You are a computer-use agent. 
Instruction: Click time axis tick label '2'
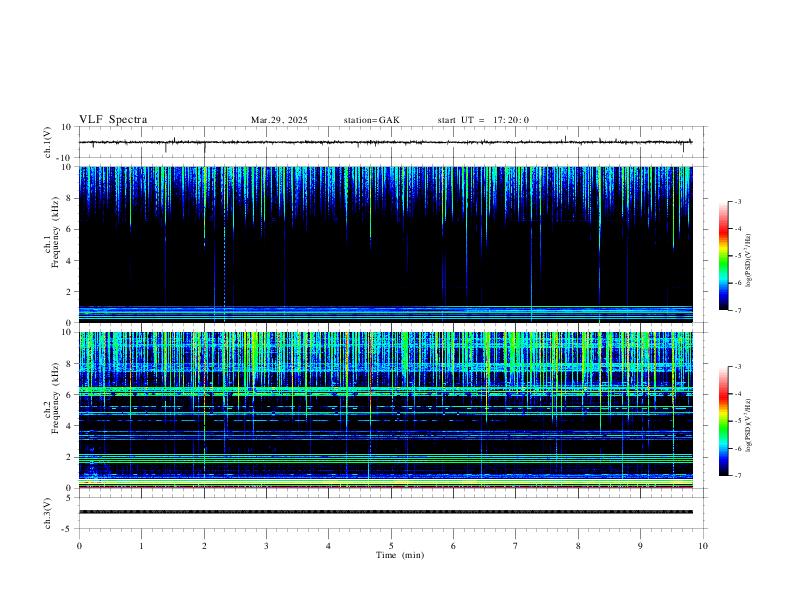pos(204,546)
